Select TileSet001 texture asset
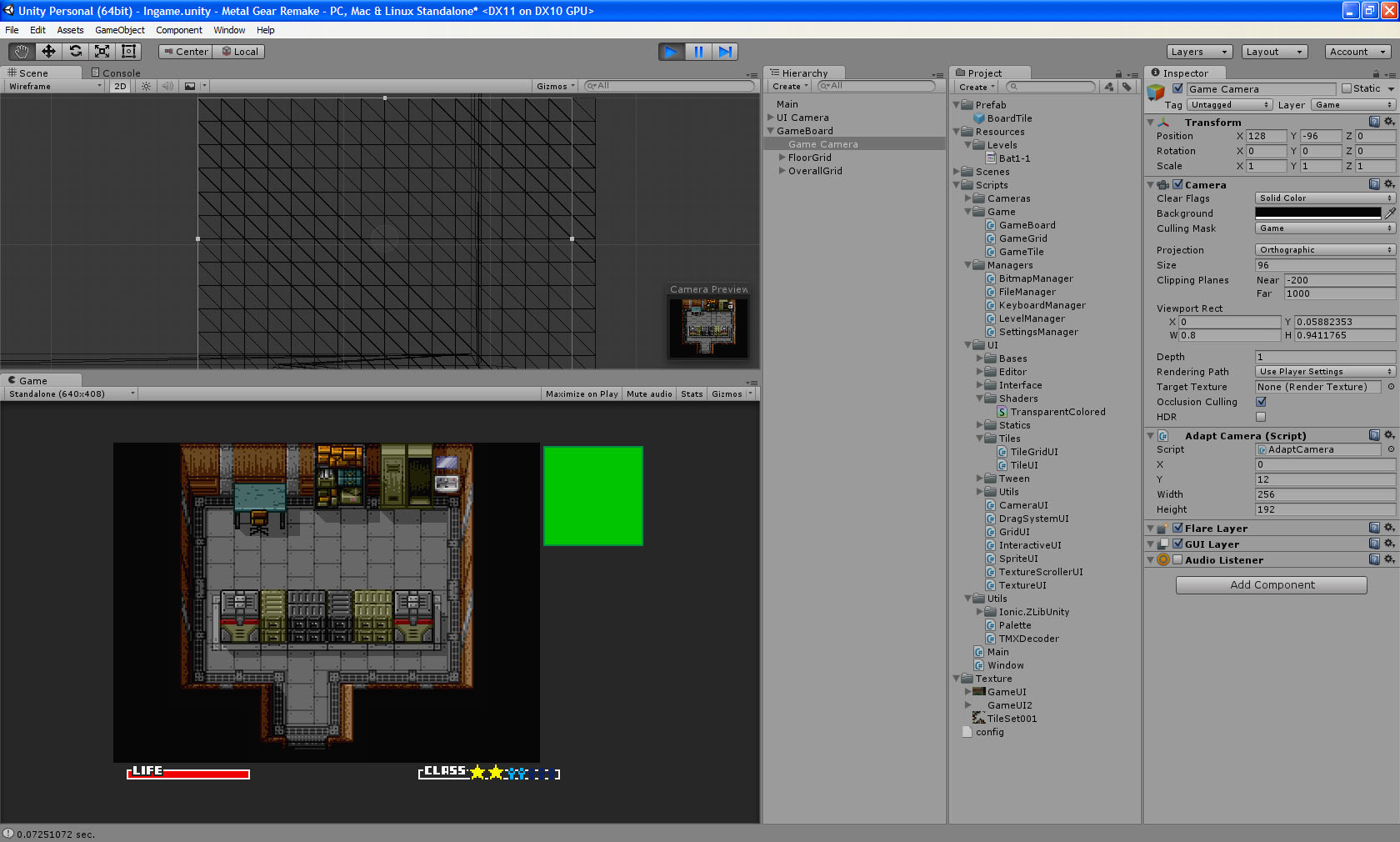 (1005, 719)
